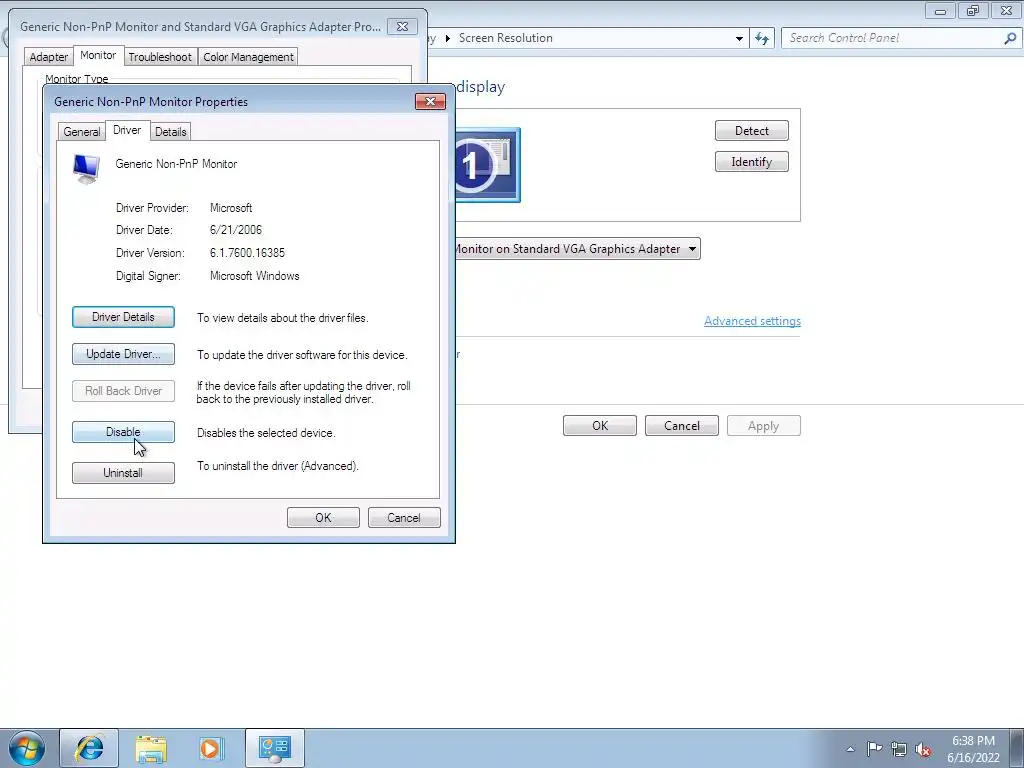Click the search magnifier icon

(x=1010, y=39)
